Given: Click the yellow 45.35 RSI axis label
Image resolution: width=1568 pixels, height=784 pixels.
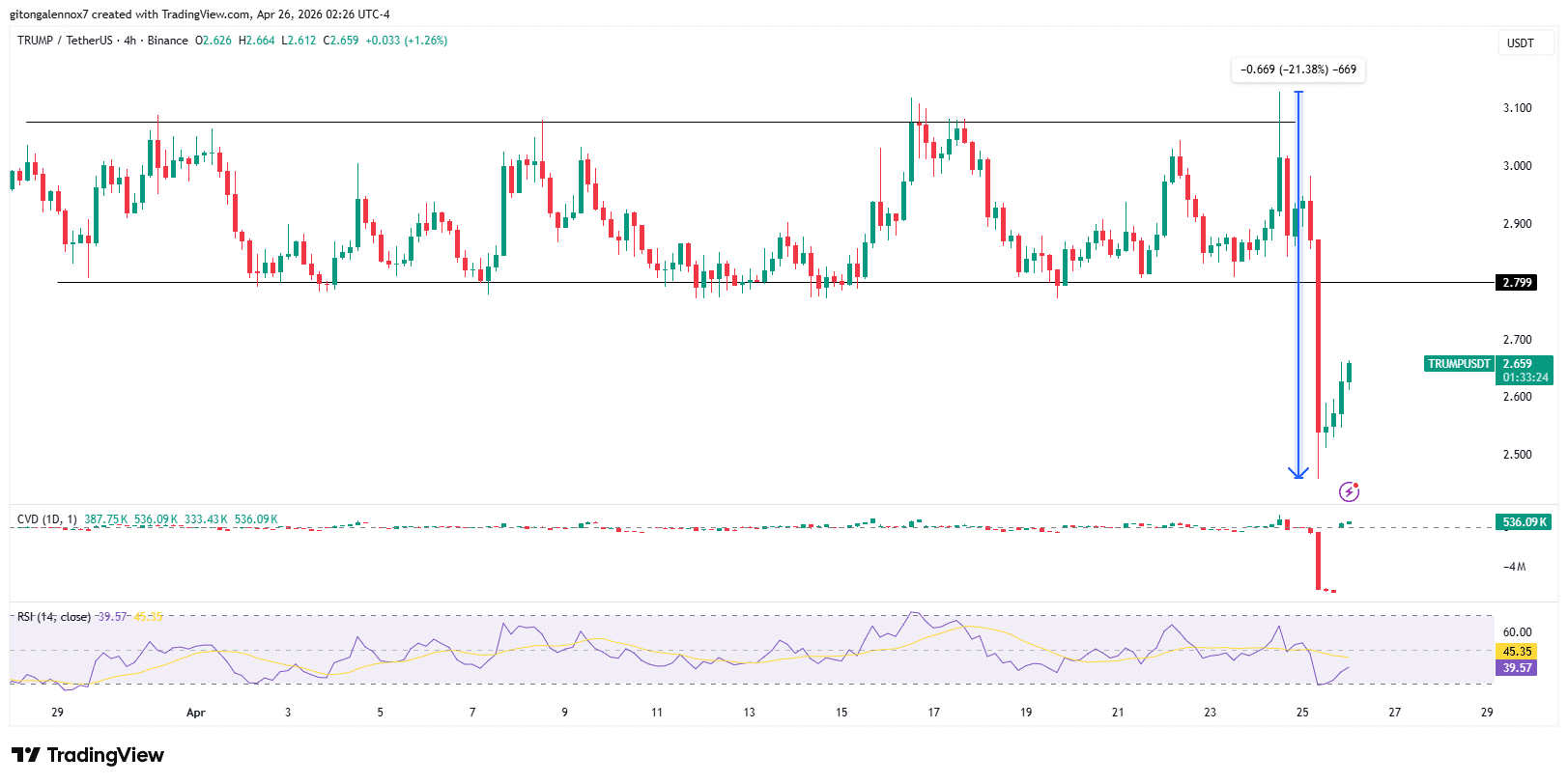Looking at the screenshot, I should [x=1516, y=652].
